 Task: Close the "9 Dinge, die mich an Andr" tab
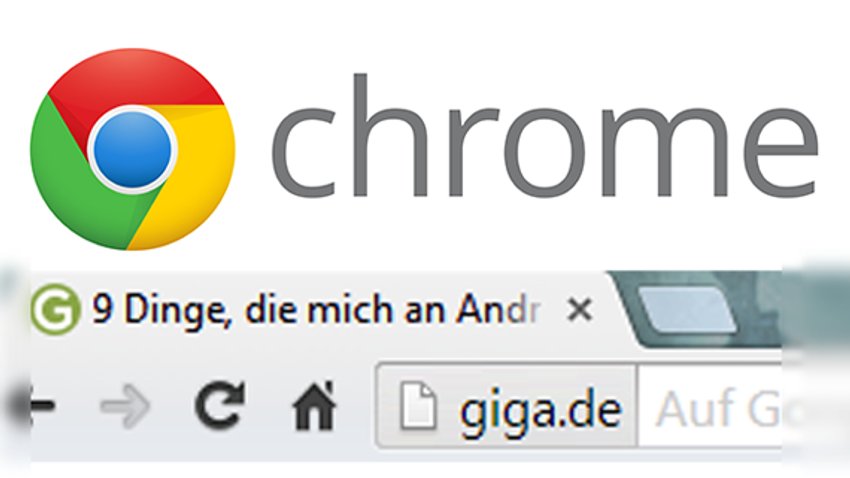tap(579, 311)
